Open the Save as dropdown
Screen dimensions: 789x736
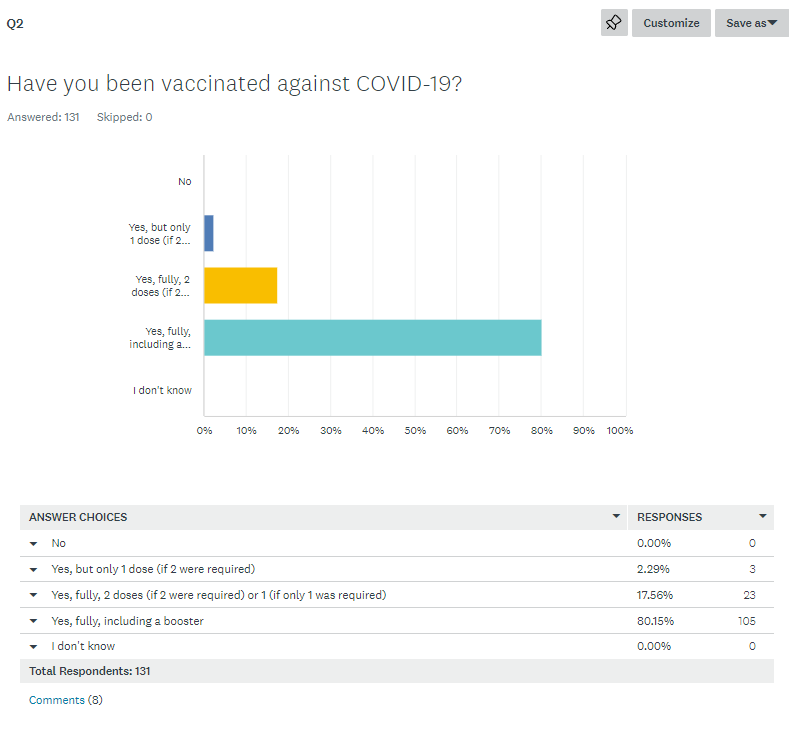click(x=751, y=23)
